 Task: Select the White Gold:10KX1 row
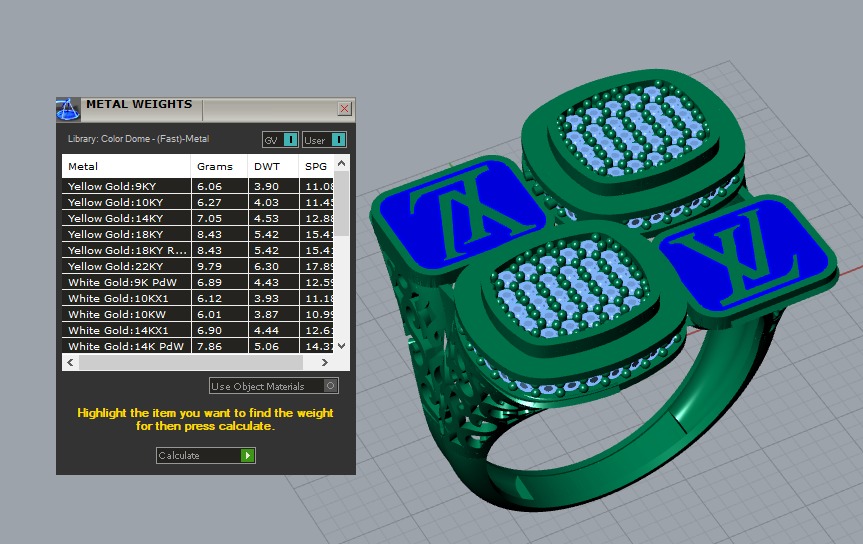[x=198, y=298]
